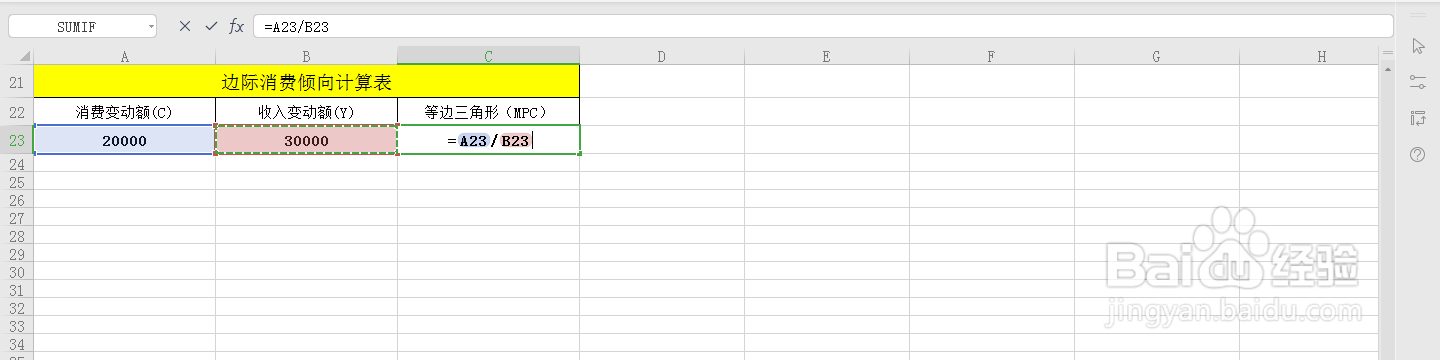
Task: Open Insert Function fx dialog
Action: pyautogui.click(x=237, y=26)
